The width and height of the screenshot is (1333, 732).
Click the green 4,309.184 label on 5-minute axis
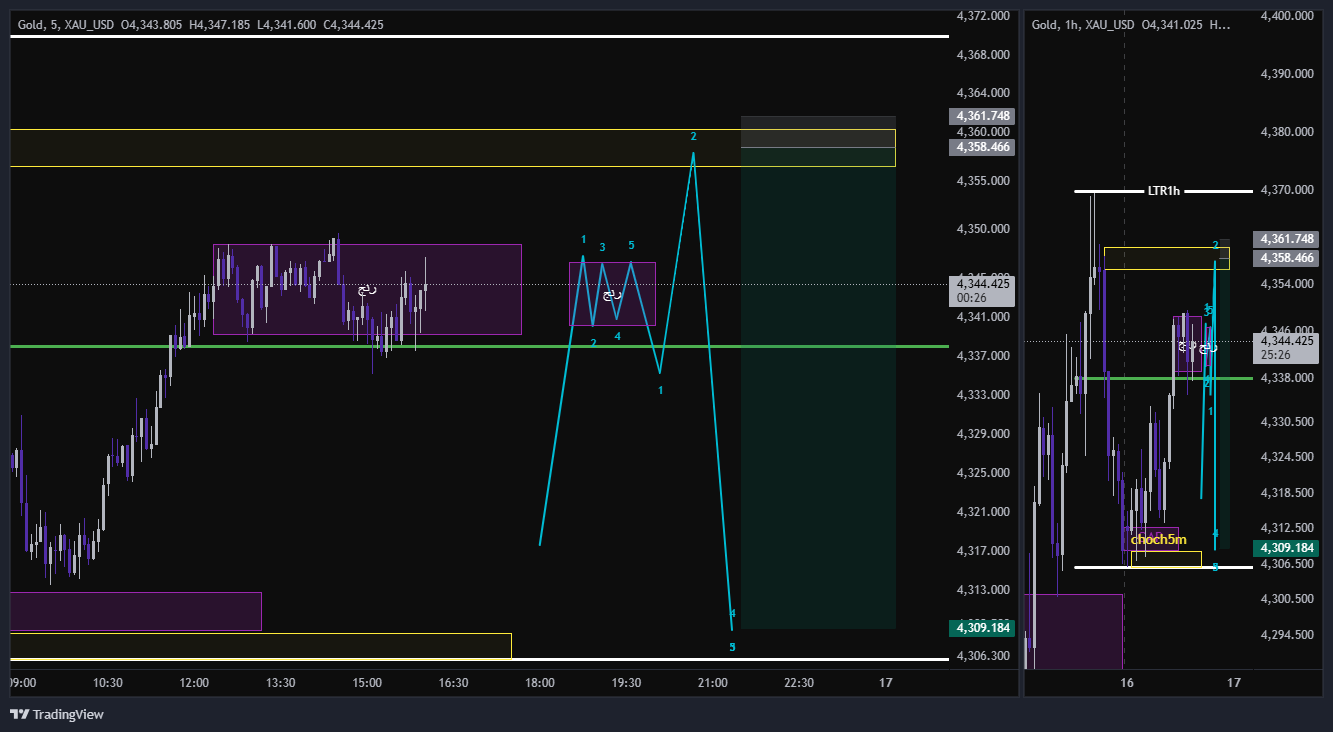point(981,629)
